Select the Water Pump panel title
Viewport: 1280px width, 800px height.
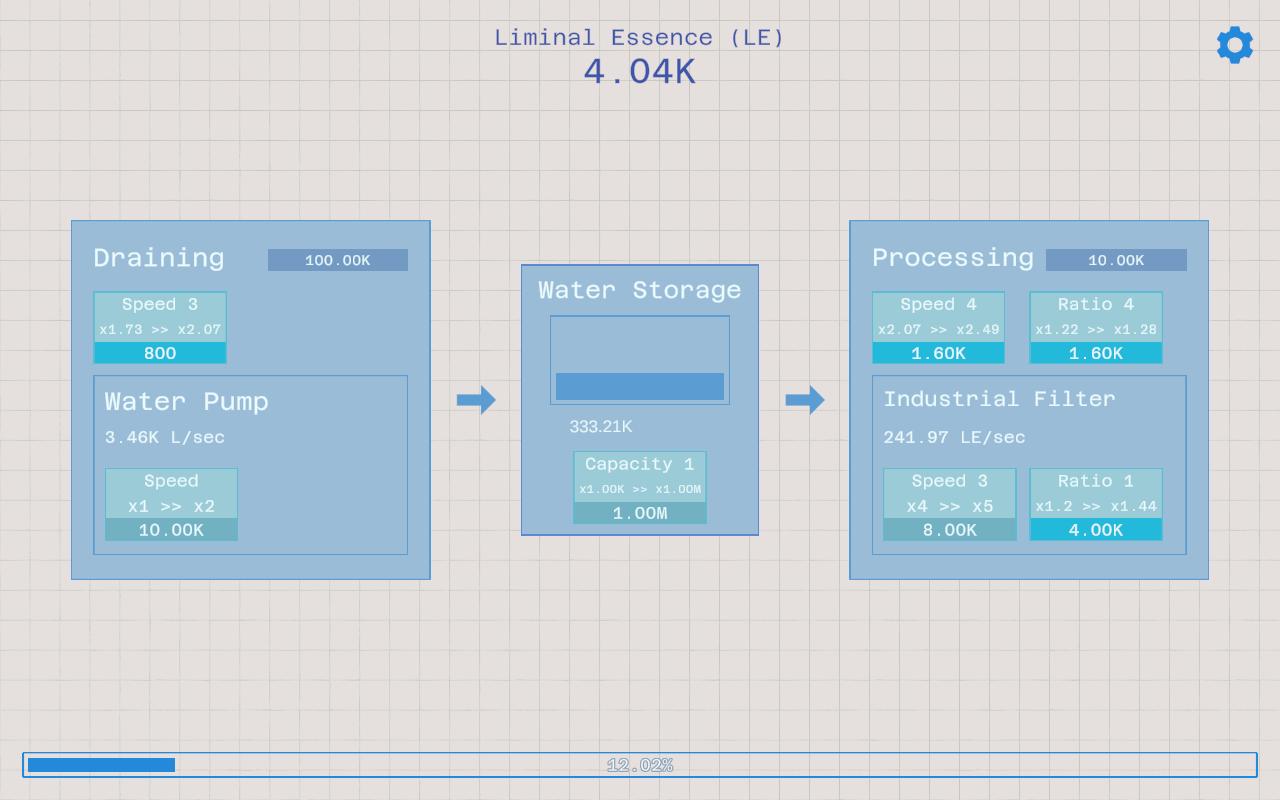coord(187,402)
